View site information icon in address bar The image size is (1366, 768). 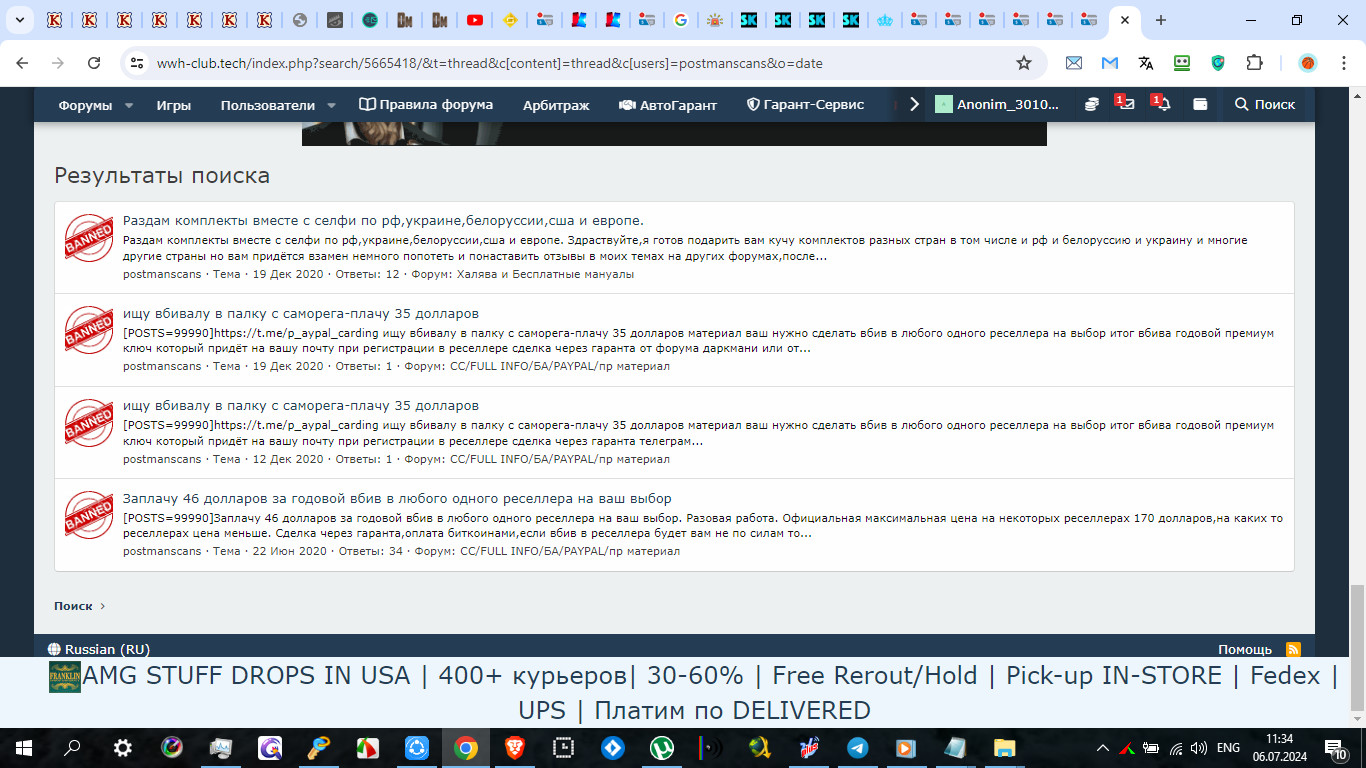tap(137, 63)
